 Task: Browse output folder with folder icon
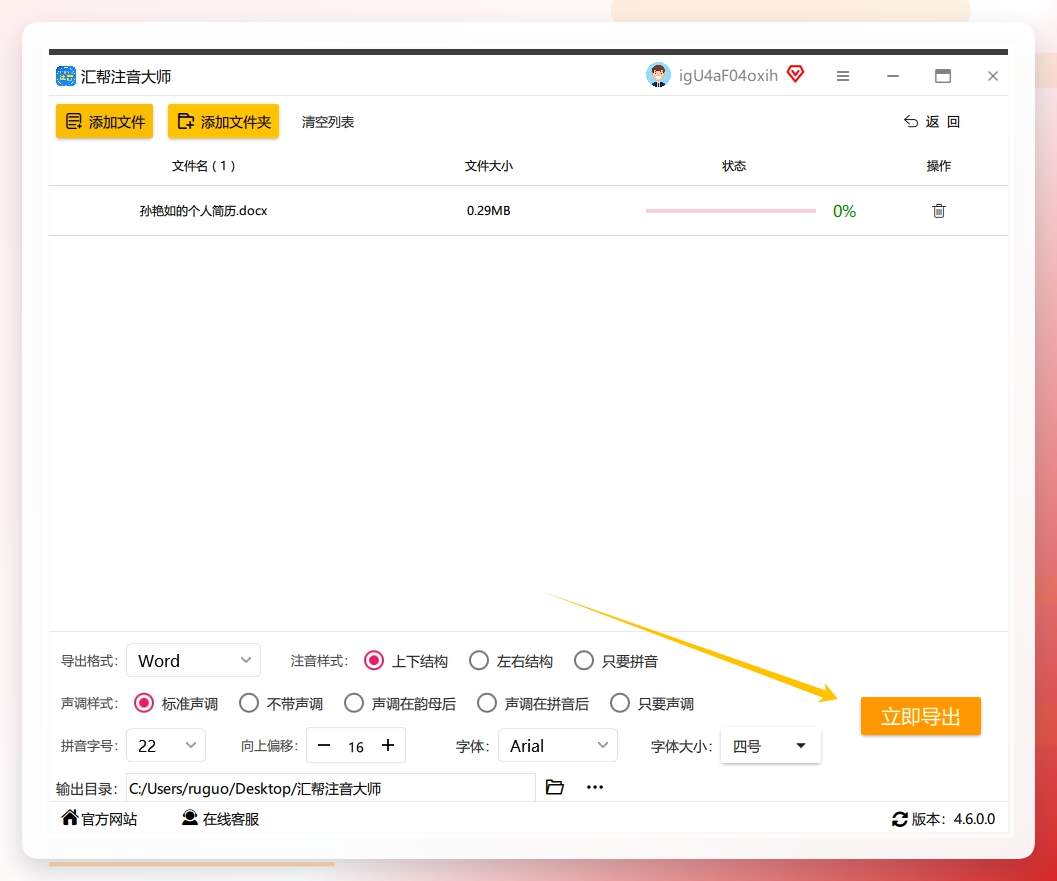(554, 787)
